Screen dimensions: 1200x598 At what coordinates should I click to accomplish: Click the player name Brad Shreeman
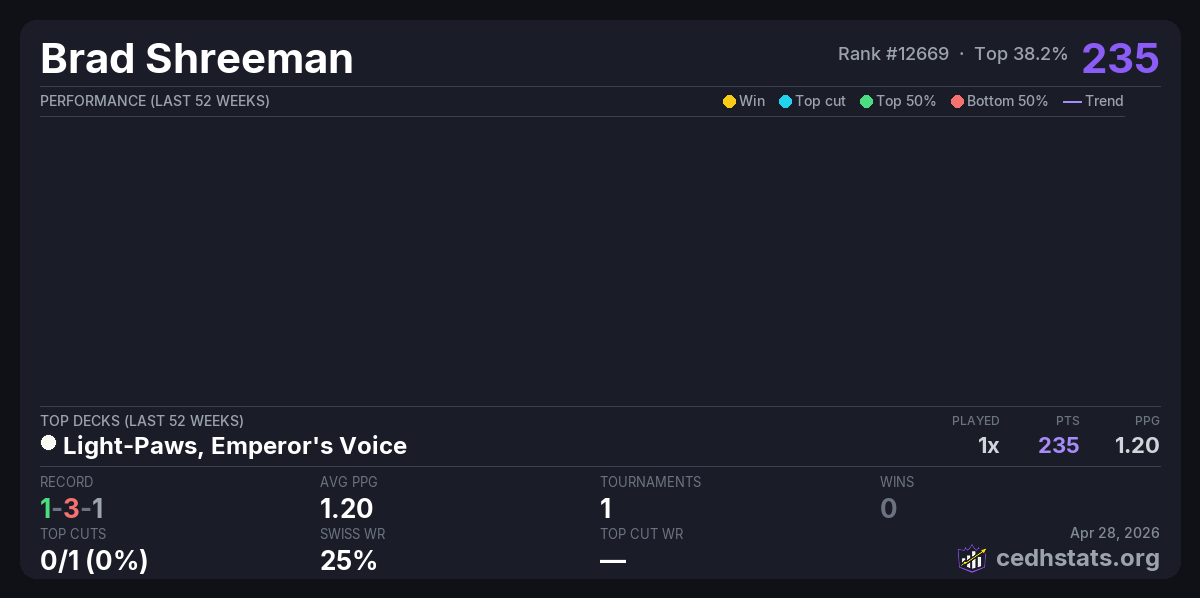click(197, 58)
